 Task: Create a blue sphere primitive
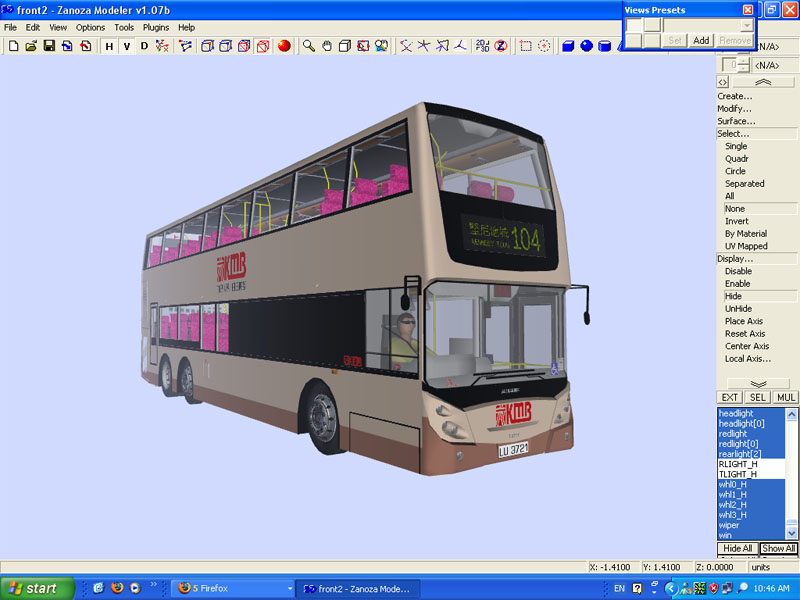pyautogui.click(x=587, y=46)
